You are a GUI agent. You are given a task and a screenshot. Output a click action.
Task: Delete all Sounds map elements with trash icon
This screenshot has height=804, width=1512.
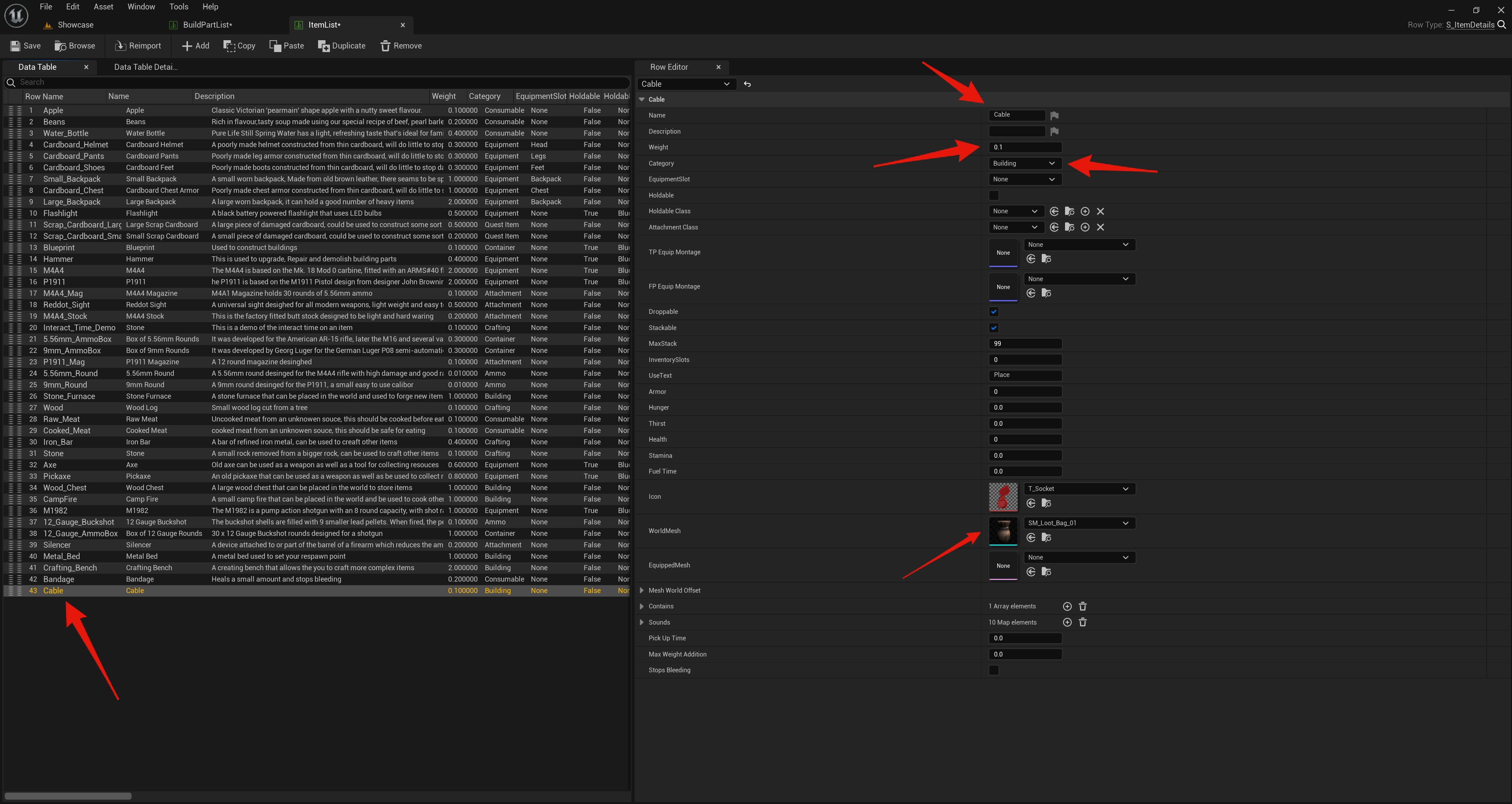[x=1082, y=623]
